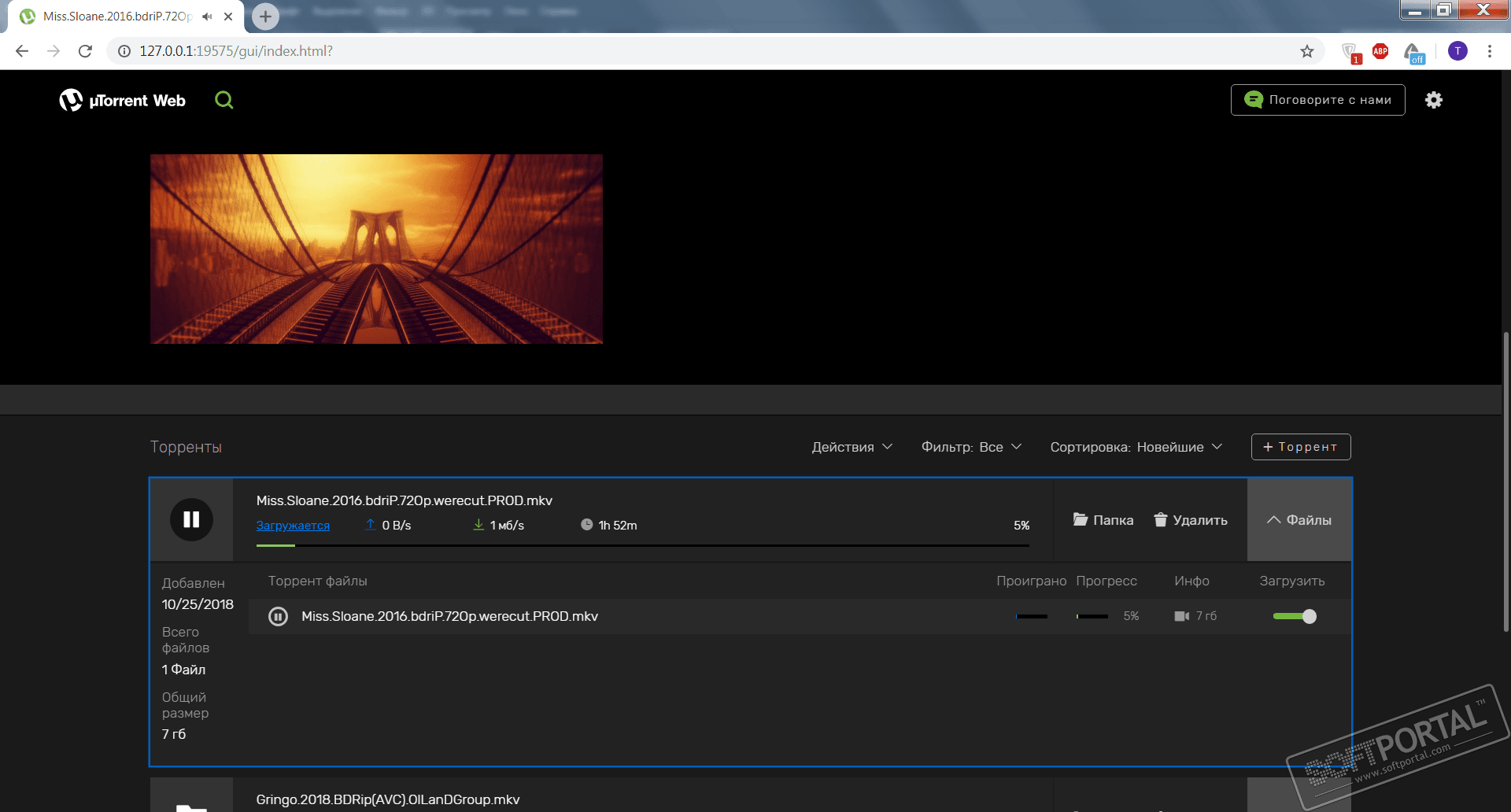Open the Chrome profile avatar
This screenshot has width=1511, height=812.
[x=1457, y=51]
